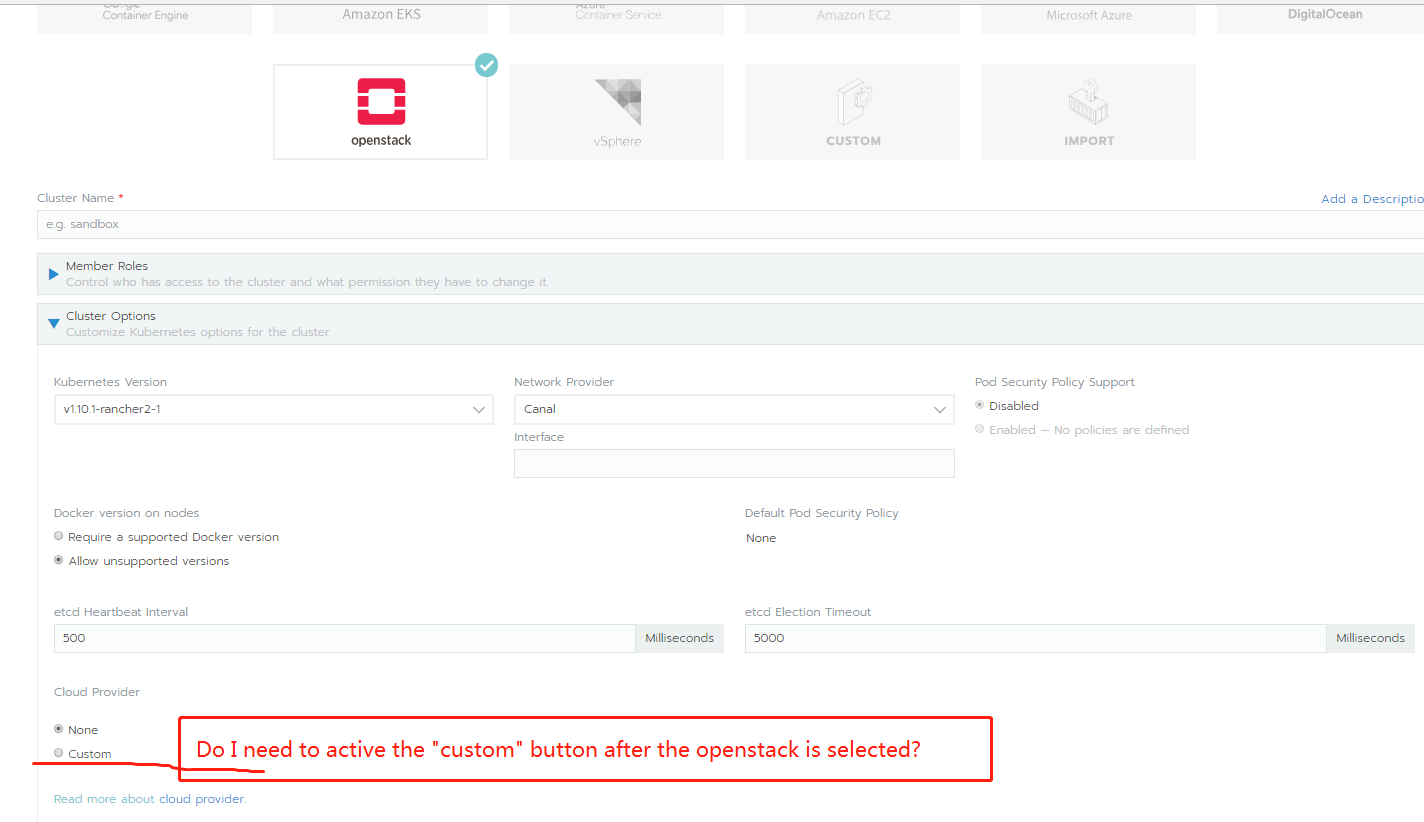Select Require a supported Docker version
The height and width of the screenshot is (822, 1424).
pos(58,535)
